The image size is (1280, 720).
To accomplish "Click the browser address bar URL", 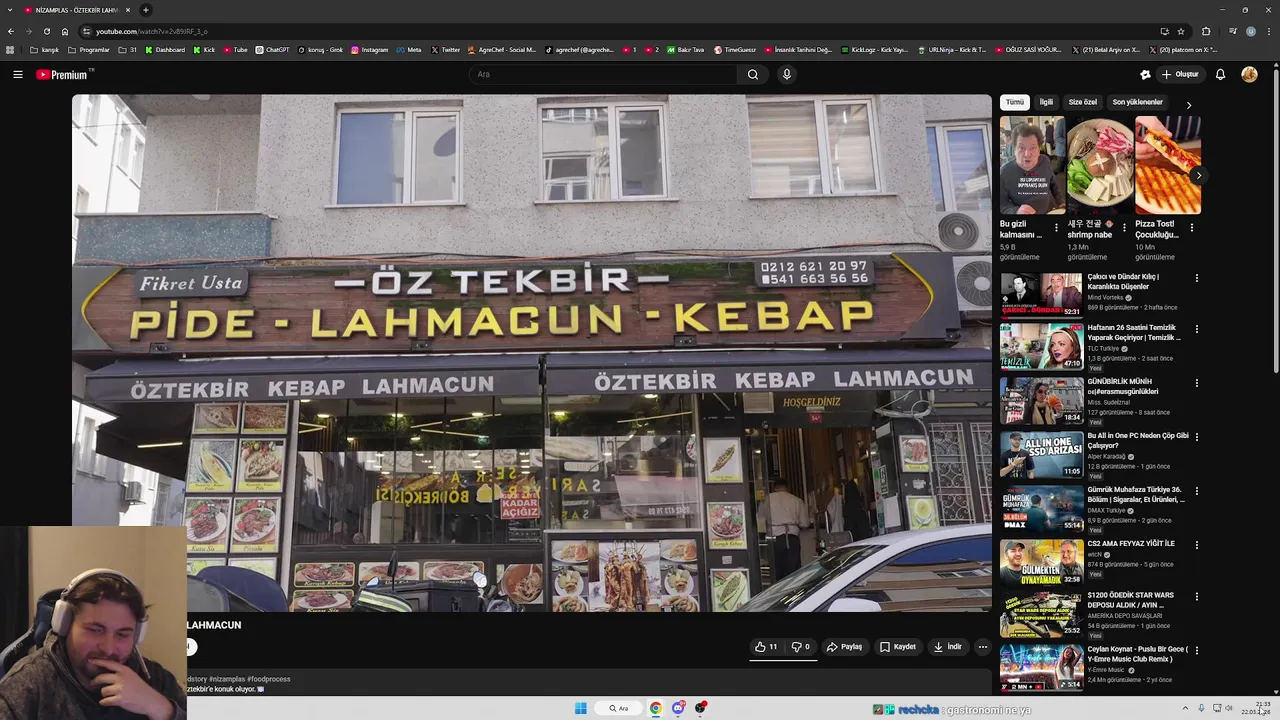I will coord(151,31).
